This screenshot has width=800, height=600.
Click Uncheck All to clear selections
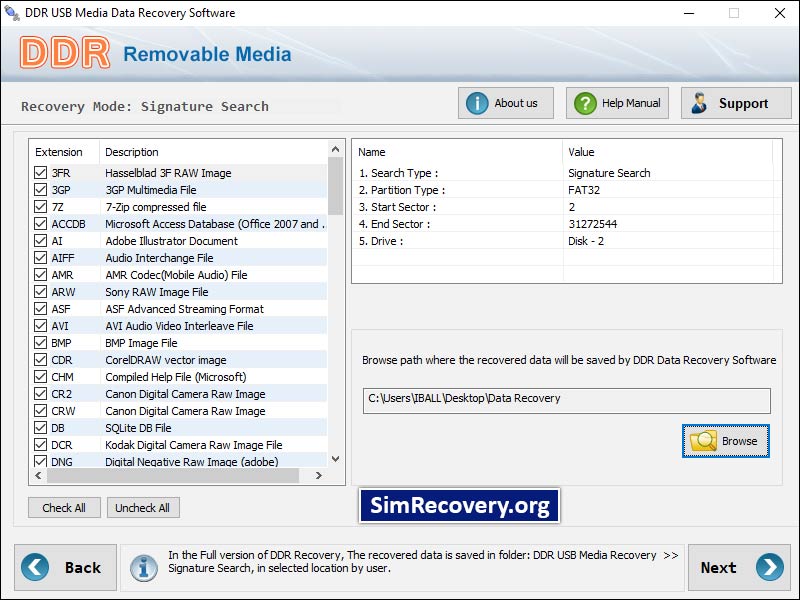[x=143, y=507]
